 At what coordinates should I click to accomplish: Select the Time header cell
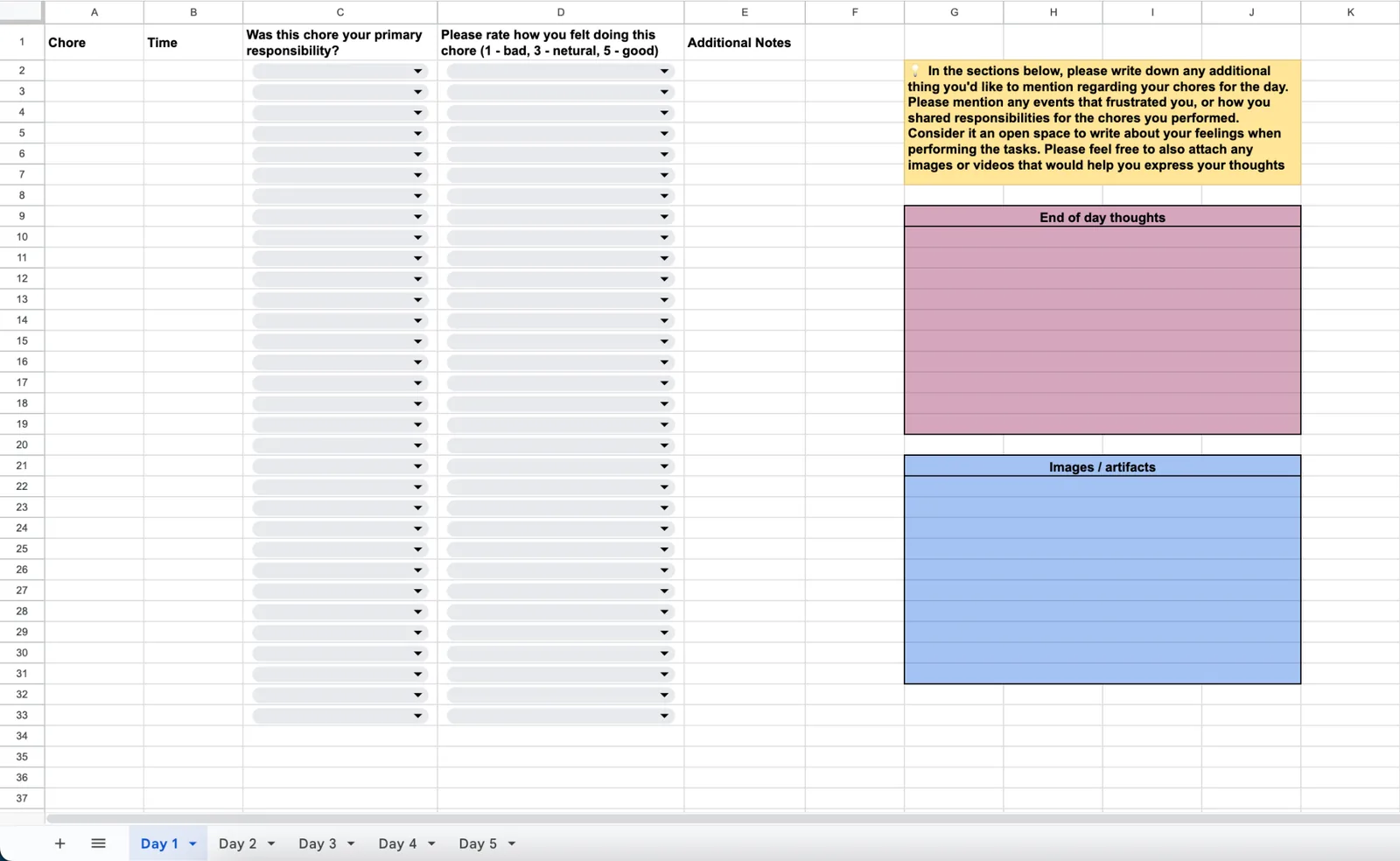tap(193, 42)
